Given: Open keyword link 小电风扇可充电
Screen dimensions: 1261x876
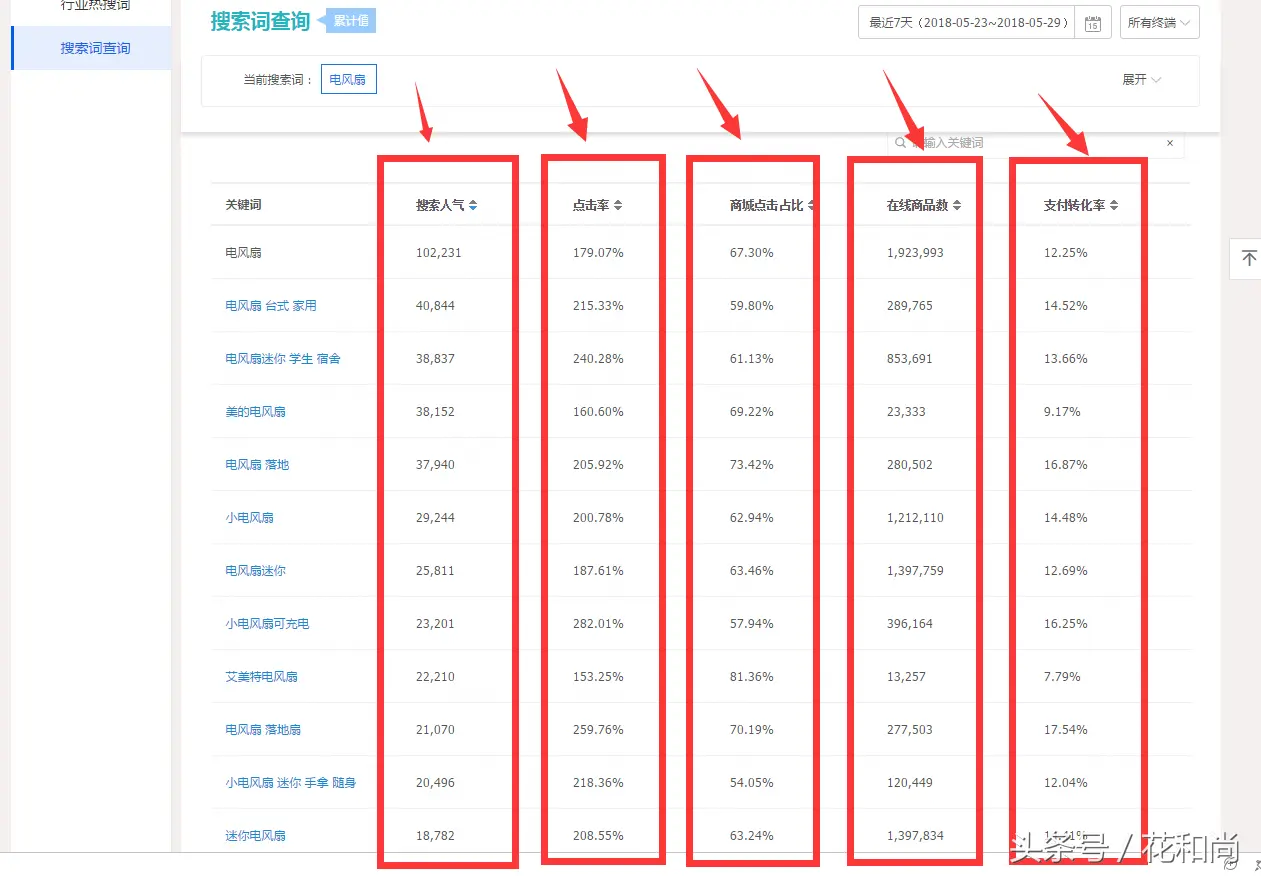Looking at the screenshot, I should point(267,624).
